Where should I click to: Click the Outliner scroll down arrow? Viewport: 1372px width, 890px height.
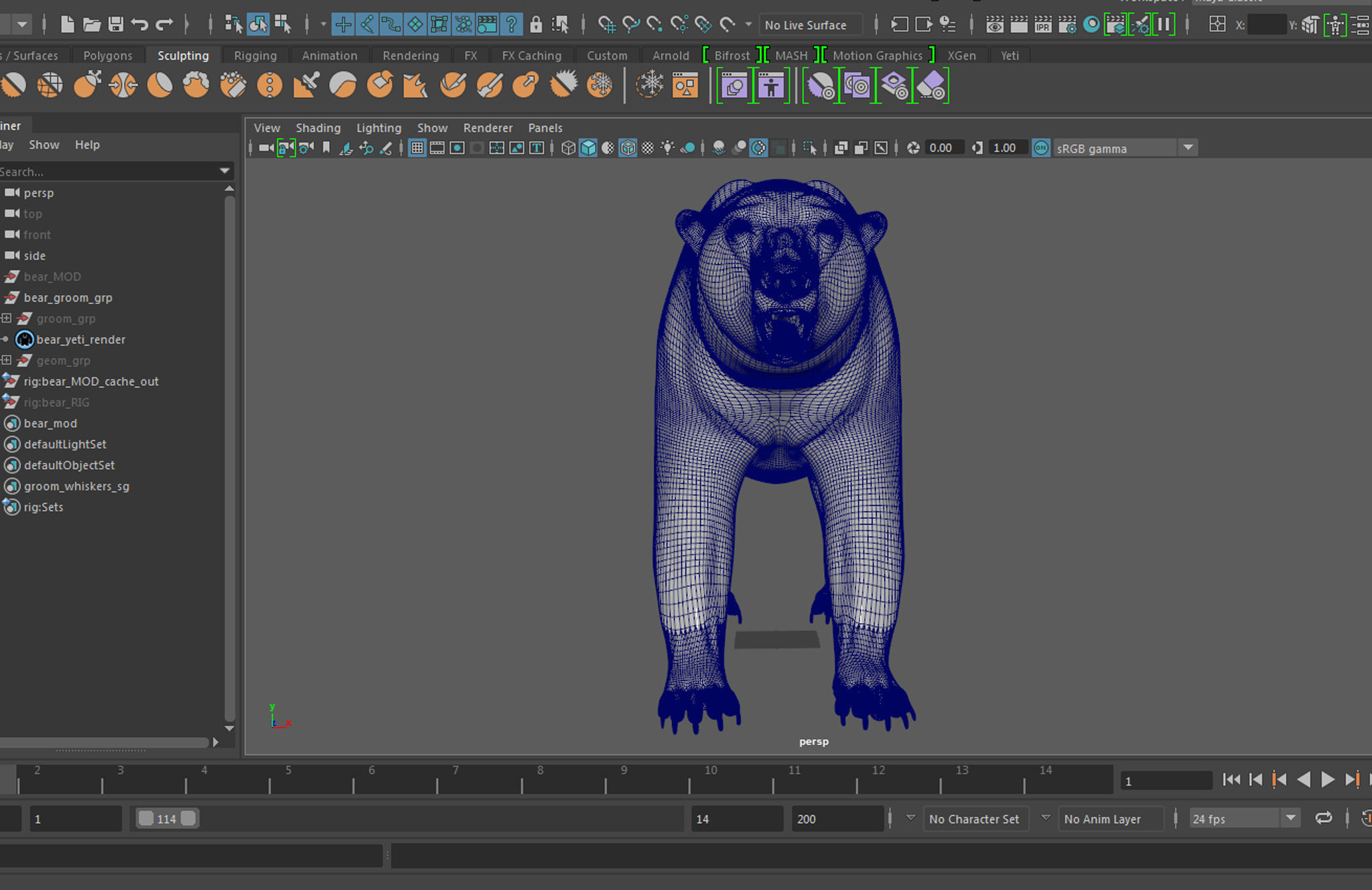229,728
